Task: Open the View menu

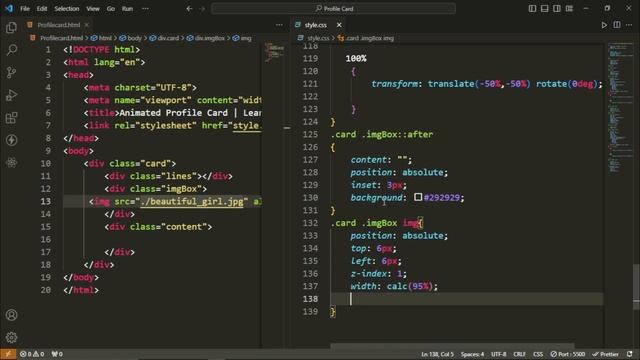Action: [x=93, y=9]
